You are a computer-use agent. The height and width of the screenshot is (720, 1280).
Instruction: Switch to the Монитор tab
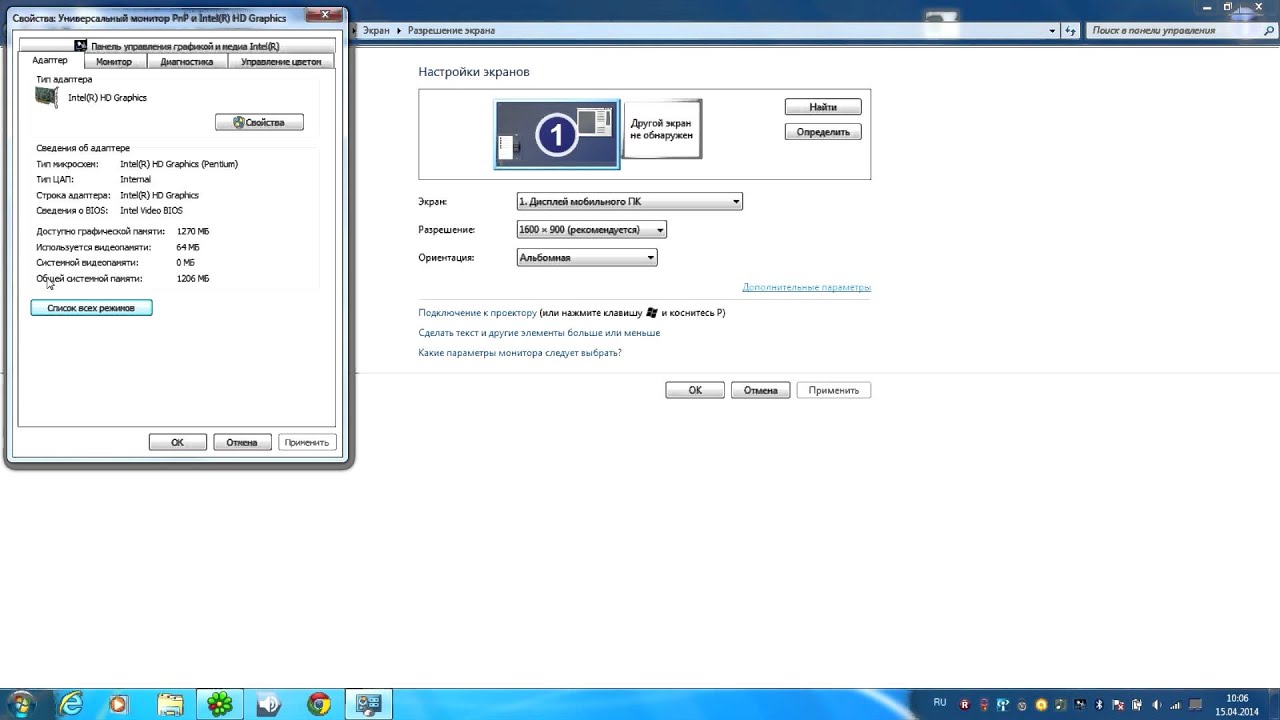114,62
